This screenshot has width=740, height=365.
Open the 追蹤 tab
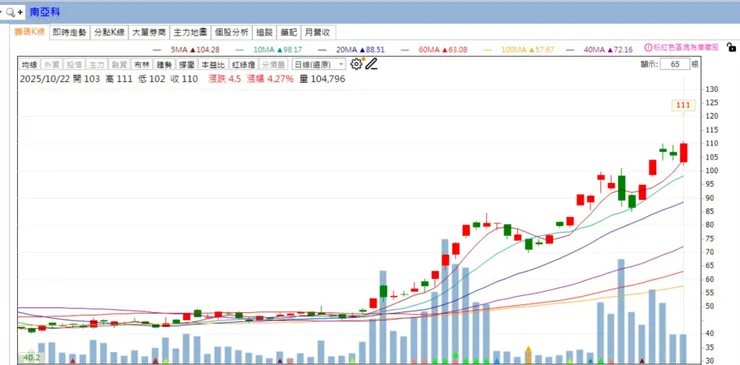[x=264, y=33]
